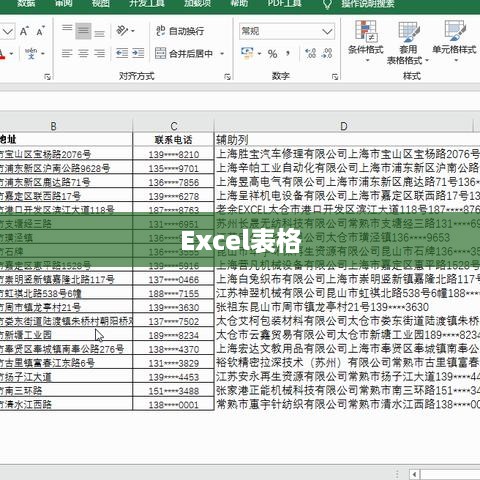Image resolution: width=480 pixels, height=480 pixels.
Task: Click the Increase Decimal icon
Action: [311, 53]
